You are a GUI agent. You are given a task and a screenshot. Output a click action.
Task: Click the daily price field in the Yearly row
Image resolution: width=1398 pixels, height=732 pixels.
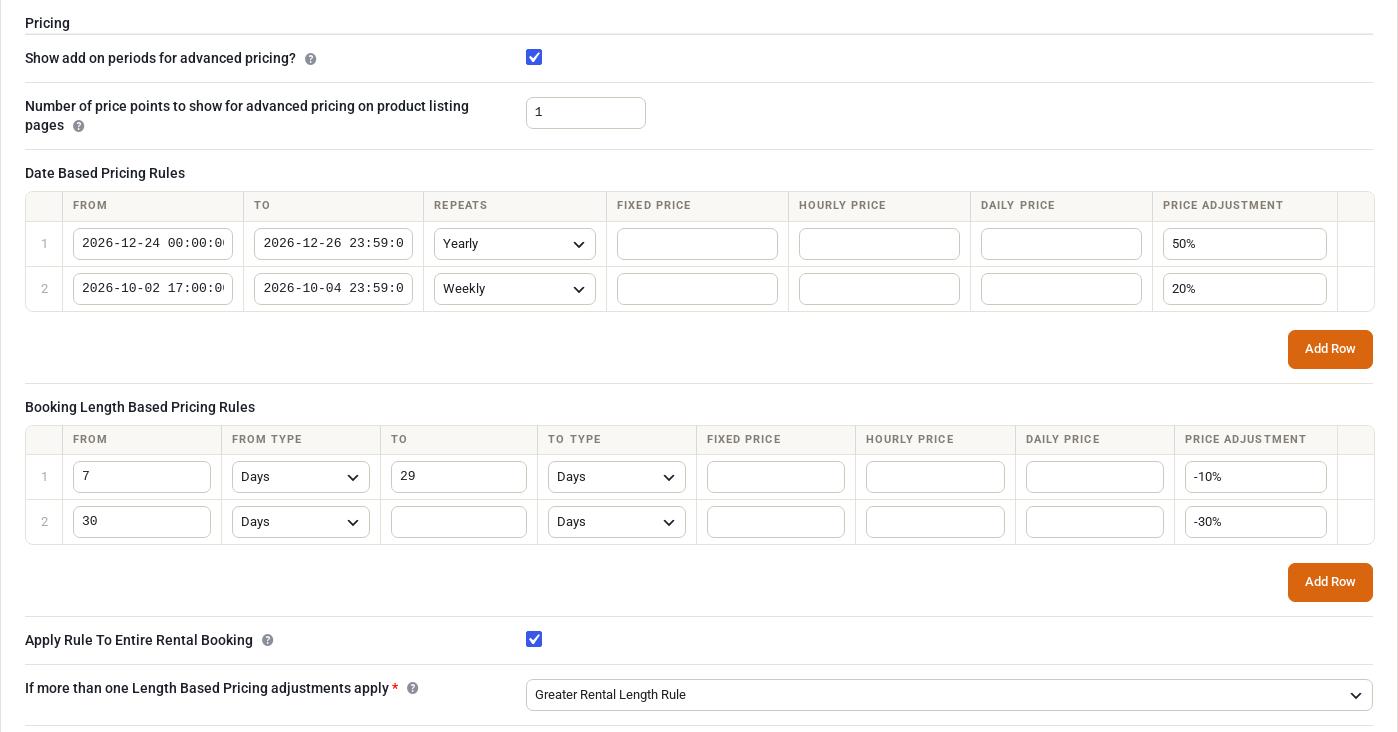[x=1061, y=244]
